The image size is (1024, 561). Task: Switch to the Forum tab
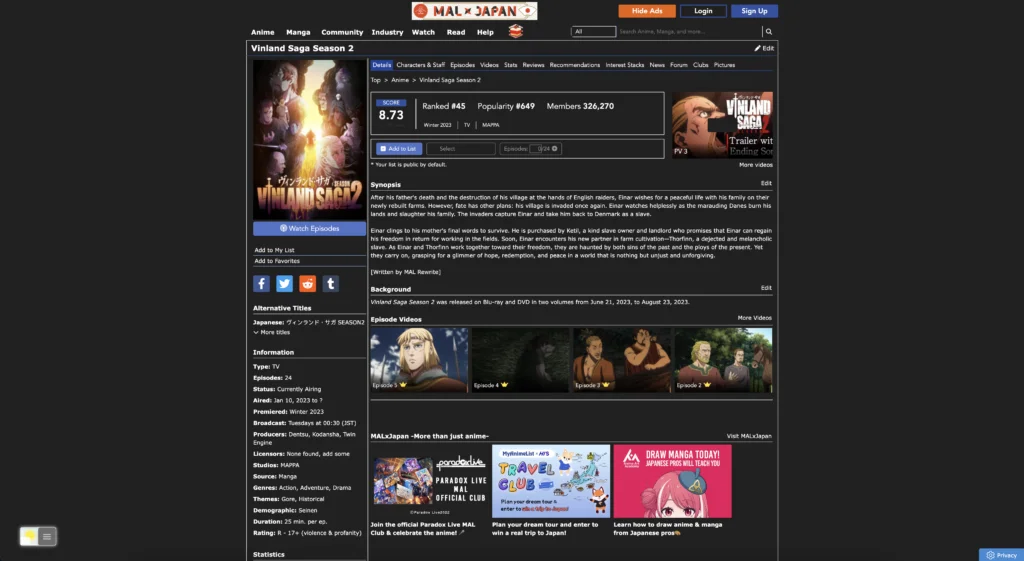pos(679,65)
